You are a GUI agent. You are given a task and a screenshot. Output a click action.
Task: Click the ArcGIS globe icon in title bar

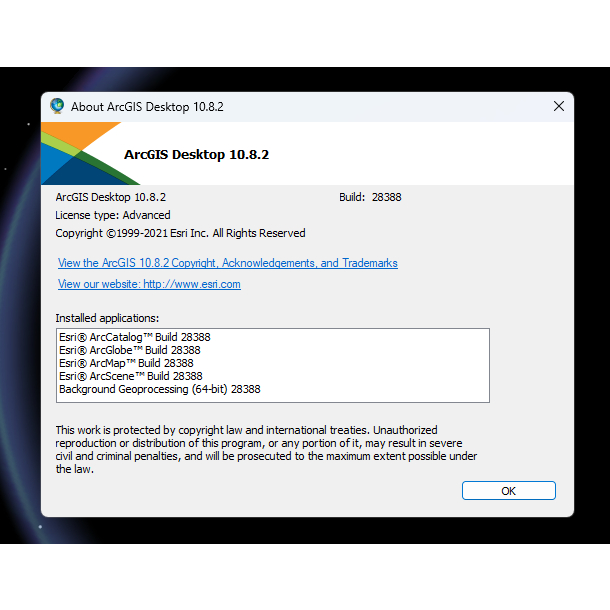pos(57,106)
